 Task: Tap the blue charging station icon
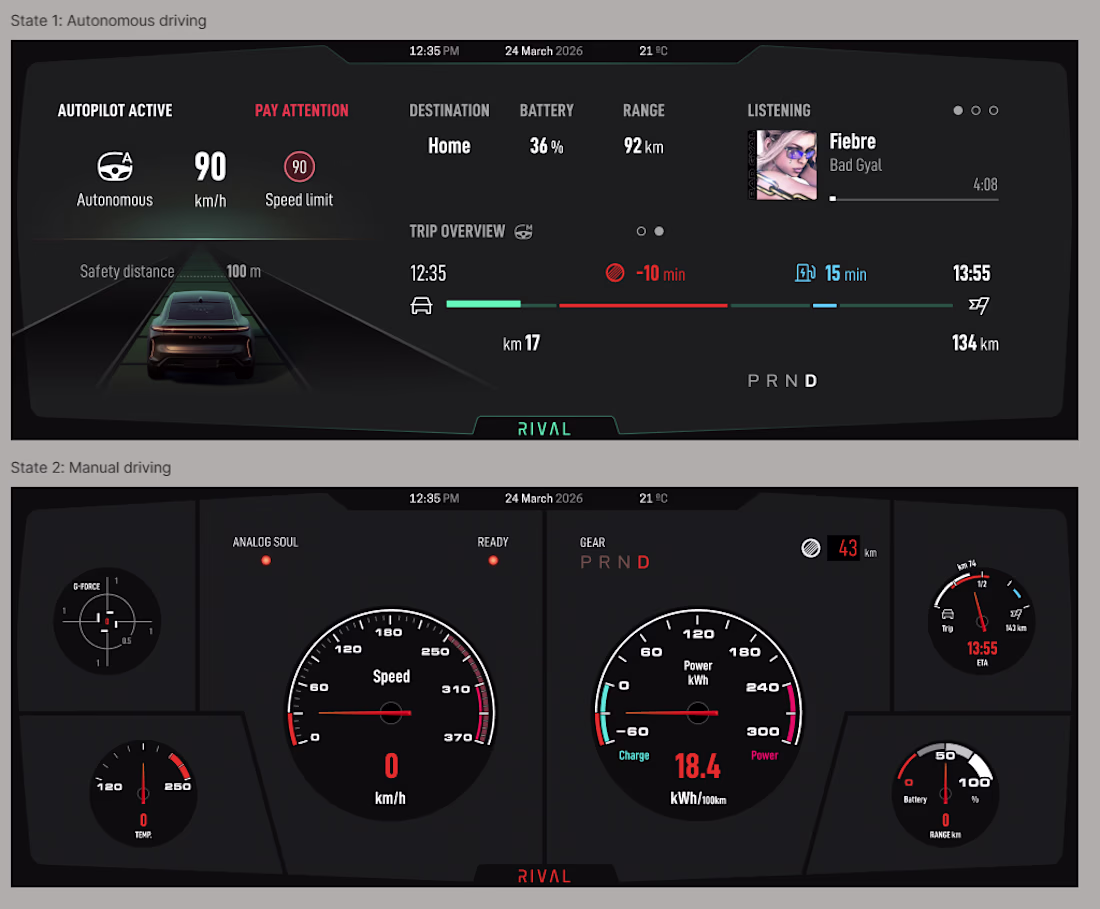[805, 273]
